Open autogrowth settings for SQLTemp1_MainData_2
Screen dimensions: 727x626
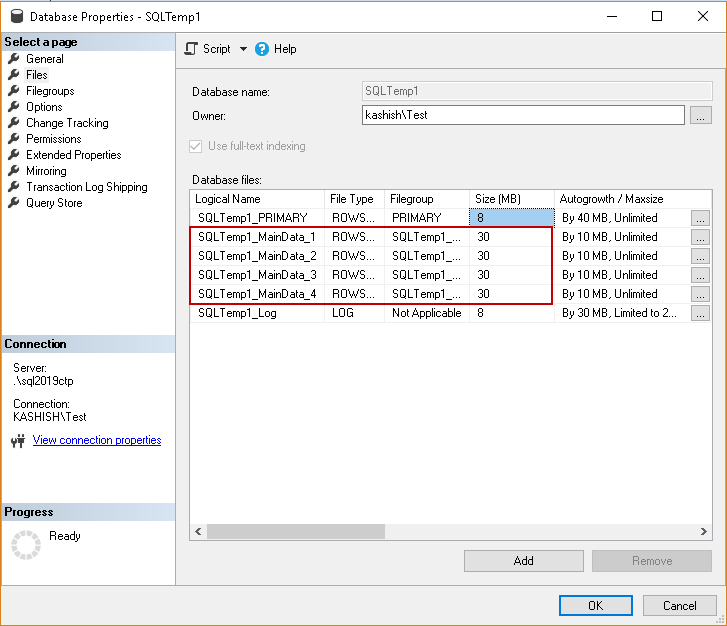[x=700, y=256]
